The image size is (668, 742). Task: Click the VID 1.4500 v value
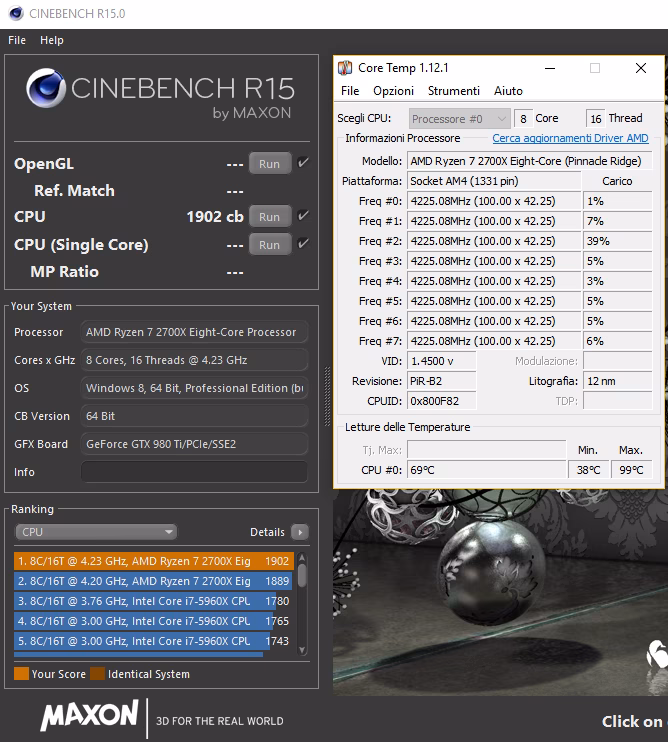pos(441,361)
